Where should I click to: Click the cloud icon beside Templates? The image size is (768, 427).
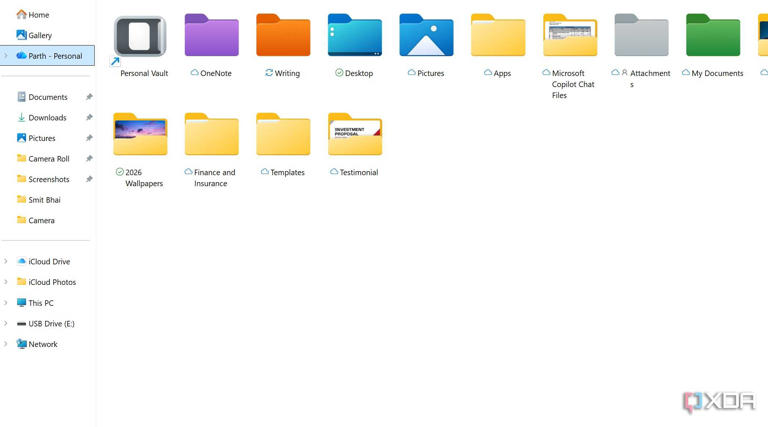pyautogui.click(x=265, y=172)
